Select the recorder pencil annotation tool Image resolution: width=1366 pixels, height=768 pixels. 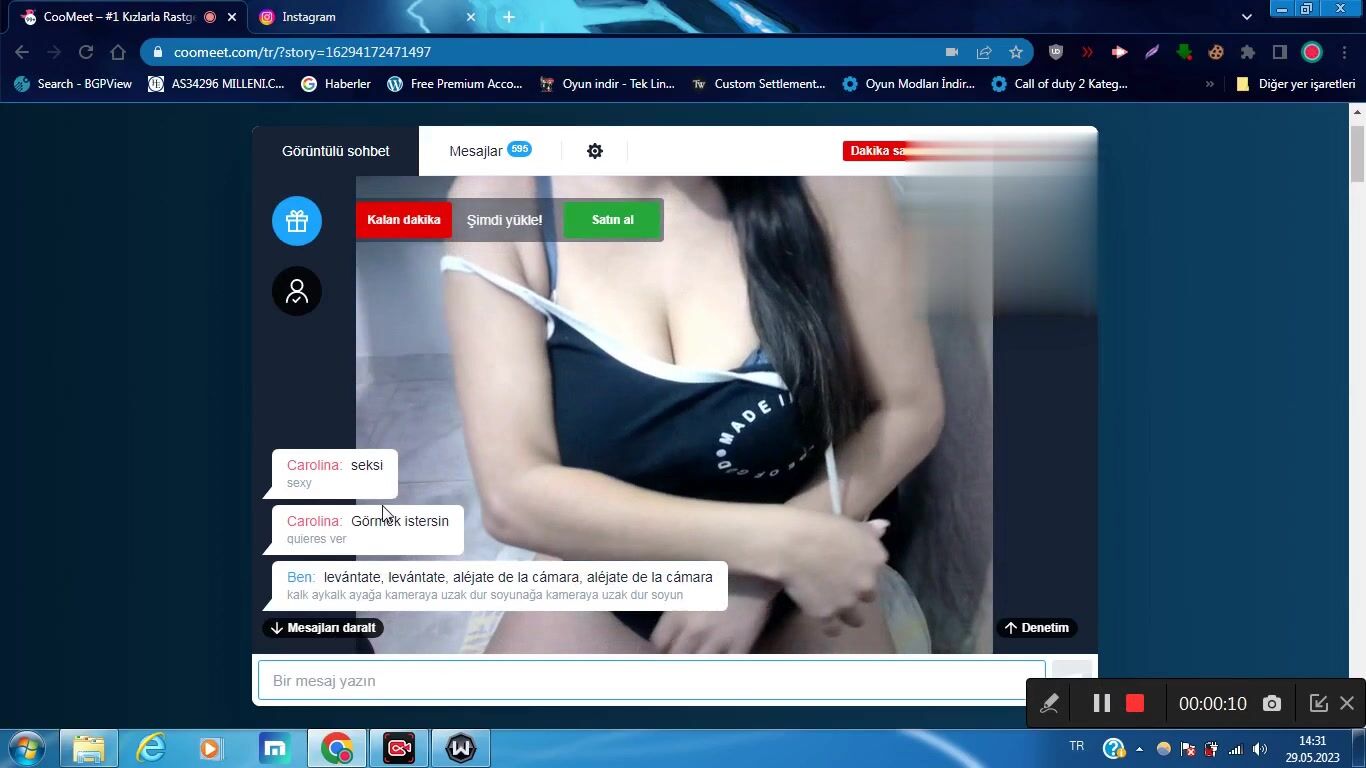coord(1049,703)
